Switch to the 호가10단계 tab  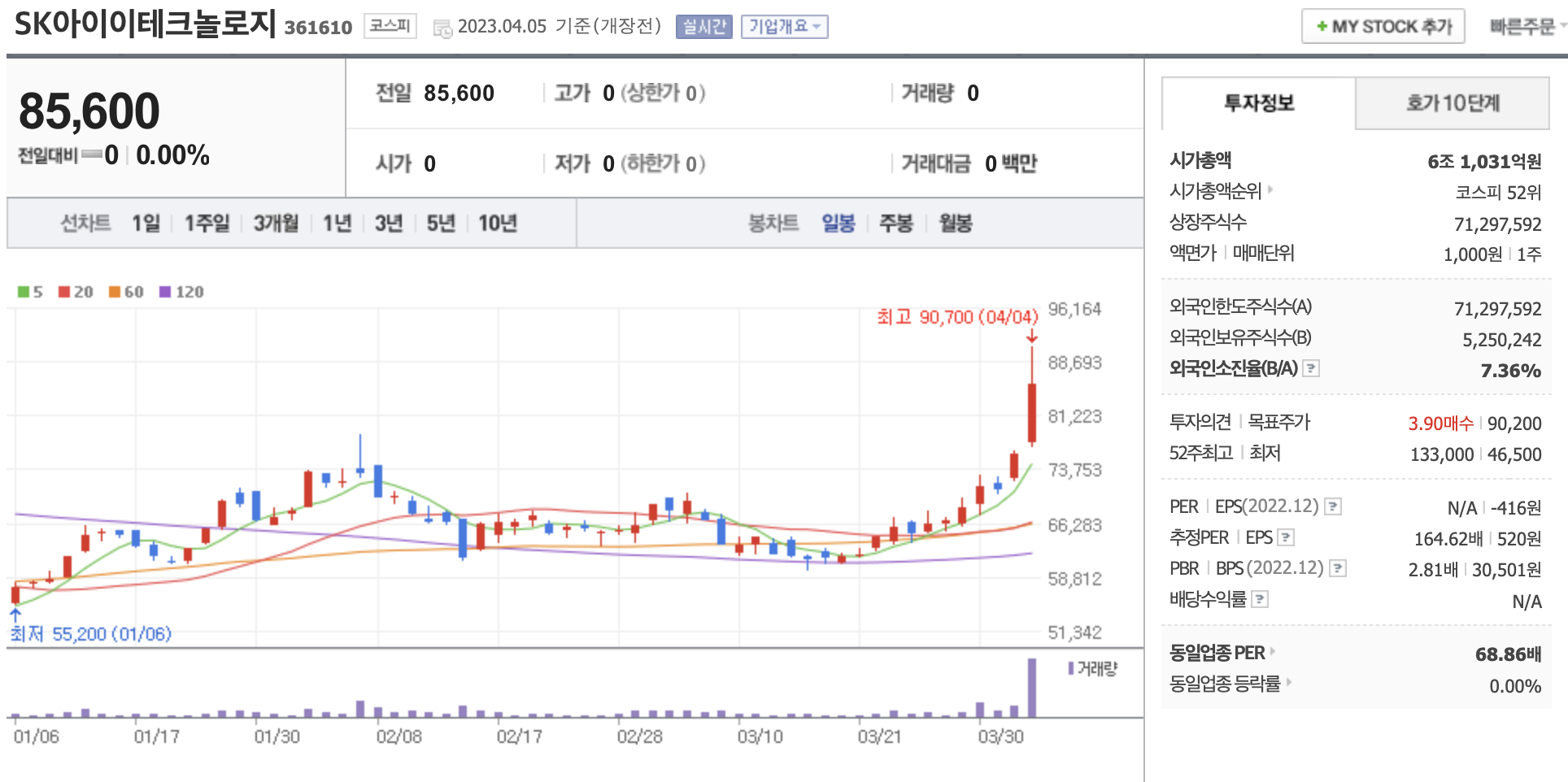point(1452,103)
